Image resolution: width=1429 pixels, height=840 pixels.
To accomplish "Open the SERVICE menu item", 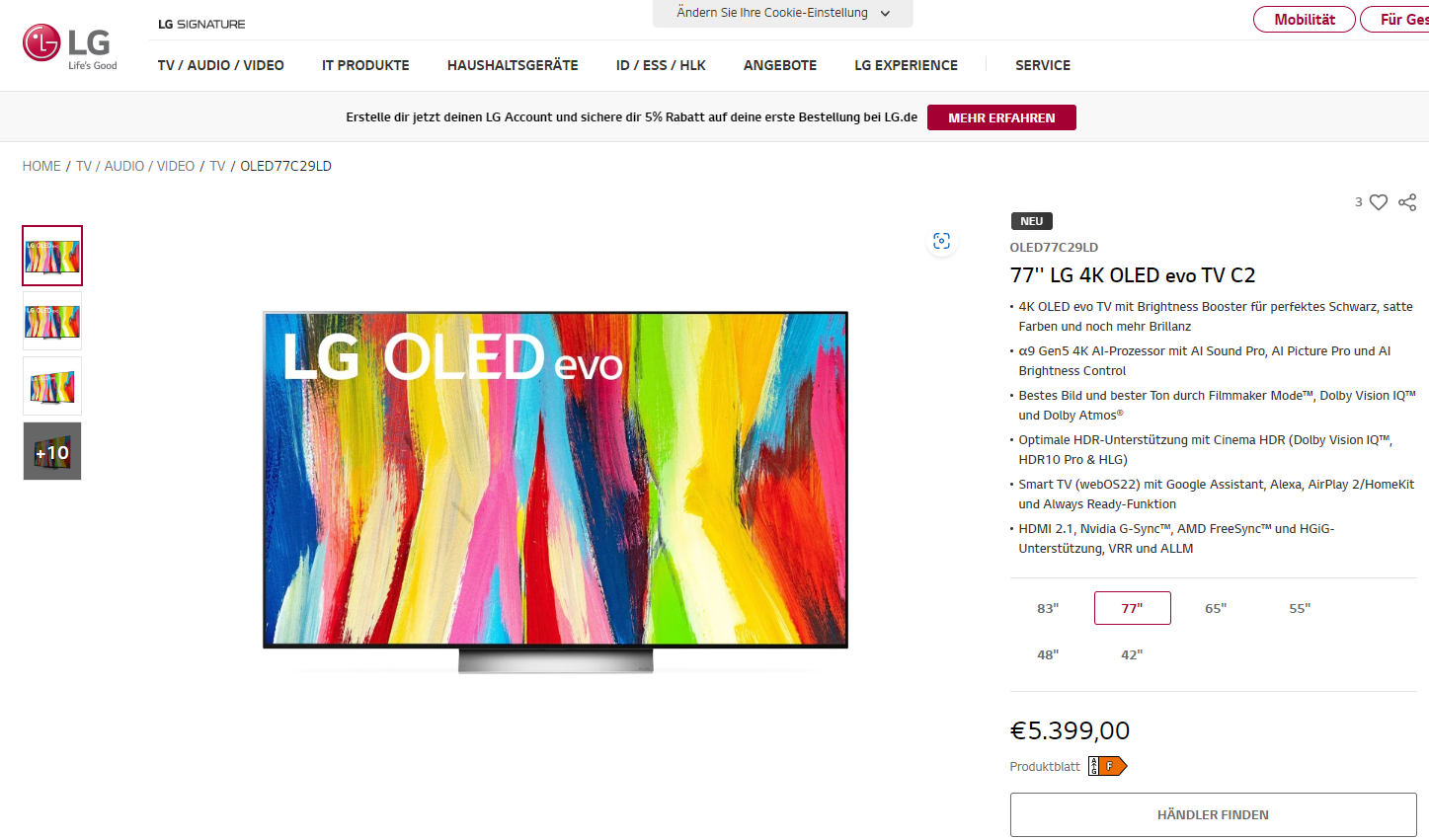I will [1043, 65].
